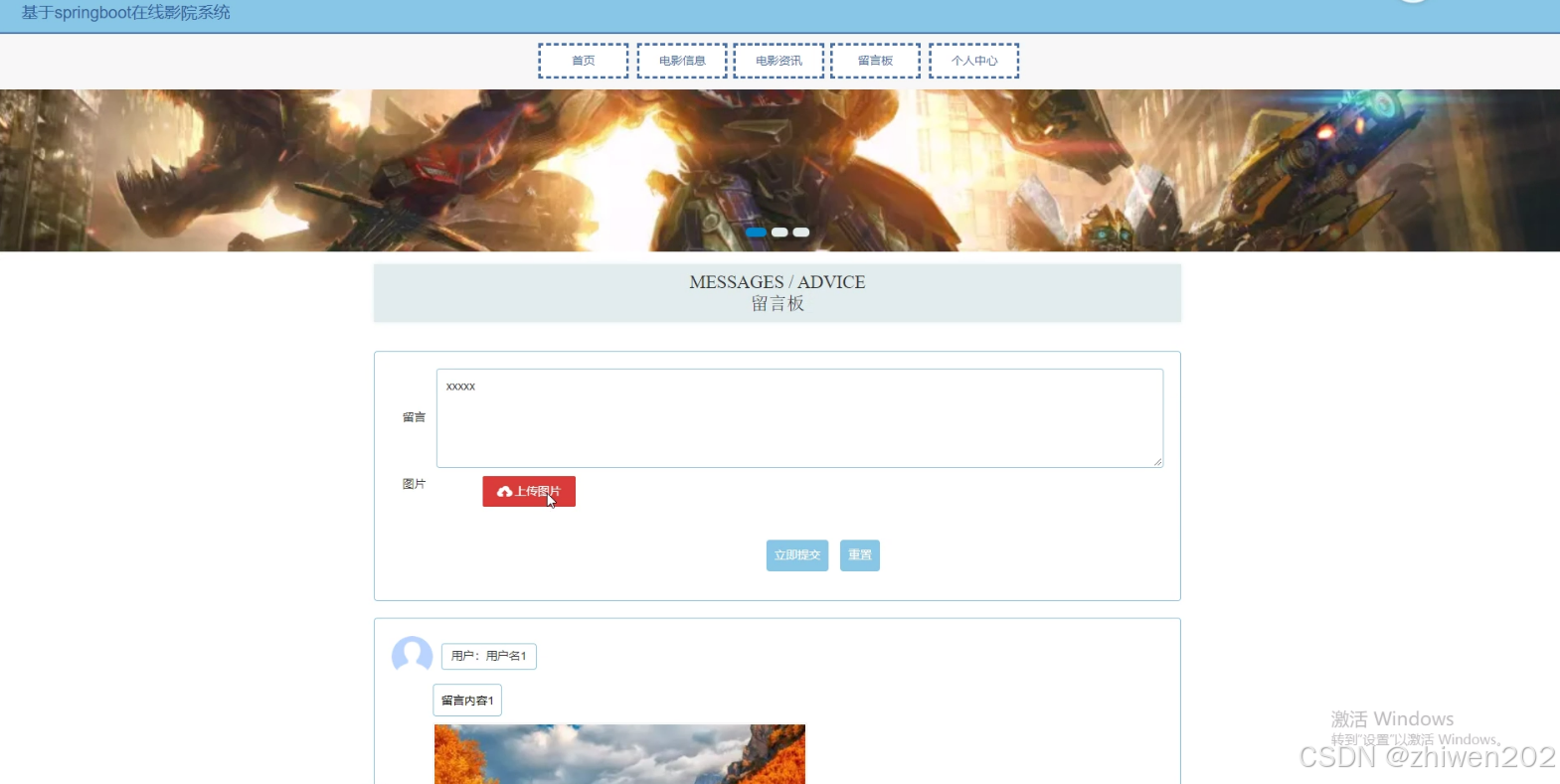This screenshot has width=1560, height=784.
Task: Select the 留言板 nav item
Action: [x=875, y=61]
